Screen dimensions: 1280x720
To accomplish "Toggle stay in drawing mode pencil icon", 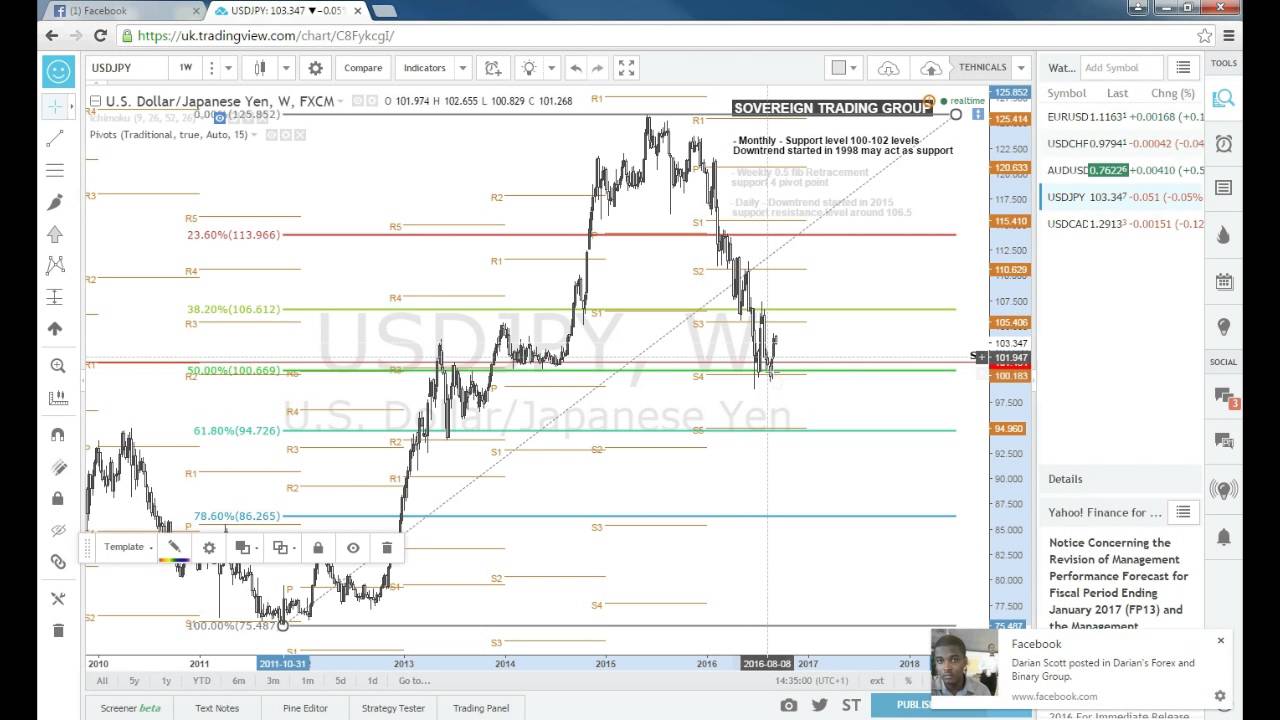I will pyautogui.click(x=57, y=467).
